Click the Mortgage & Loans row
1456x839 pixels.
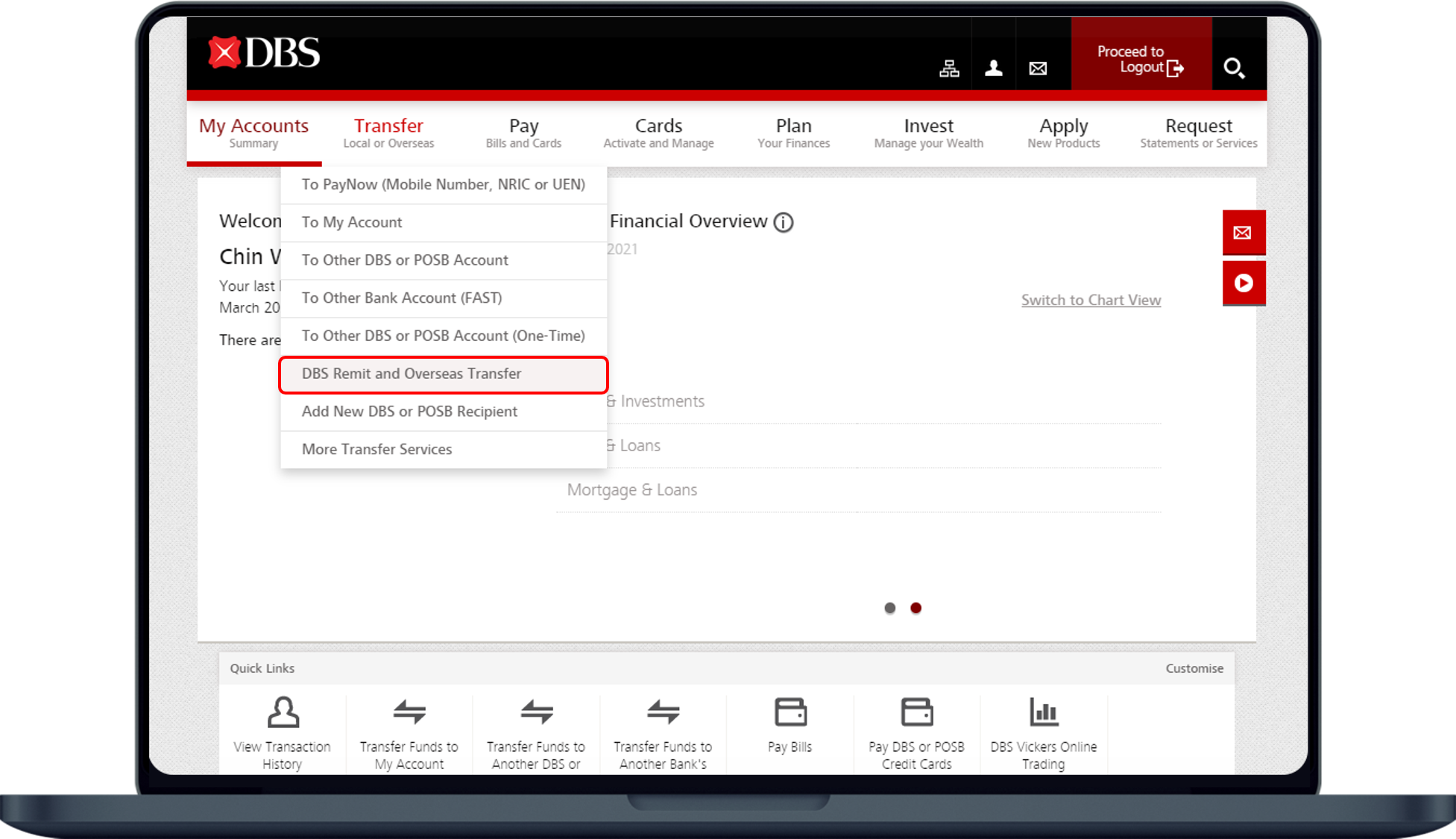coord(858,490)
